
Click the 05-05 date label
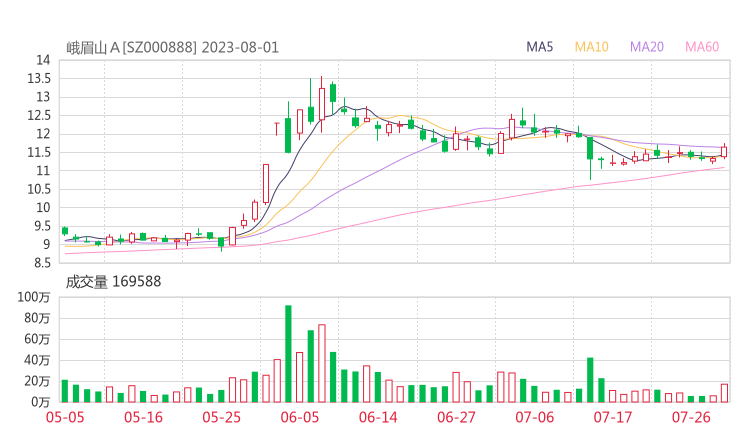[65, 417]
